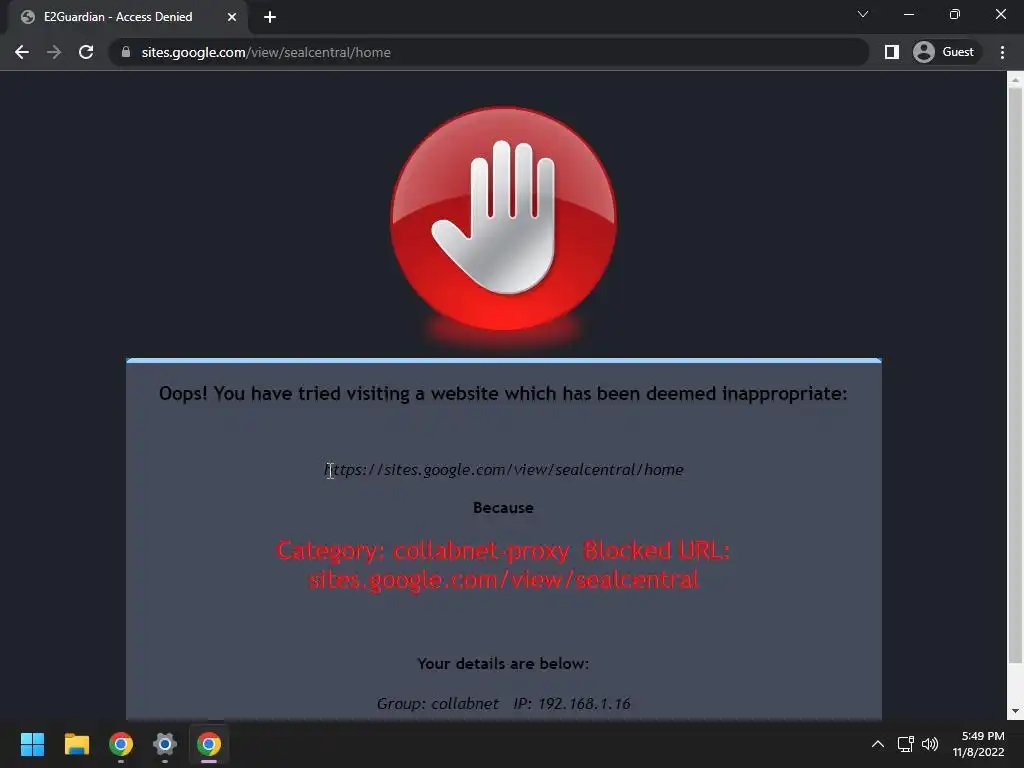Open Chrome's three-dot menu
1024x768 pixels.
click(1002, 52)
